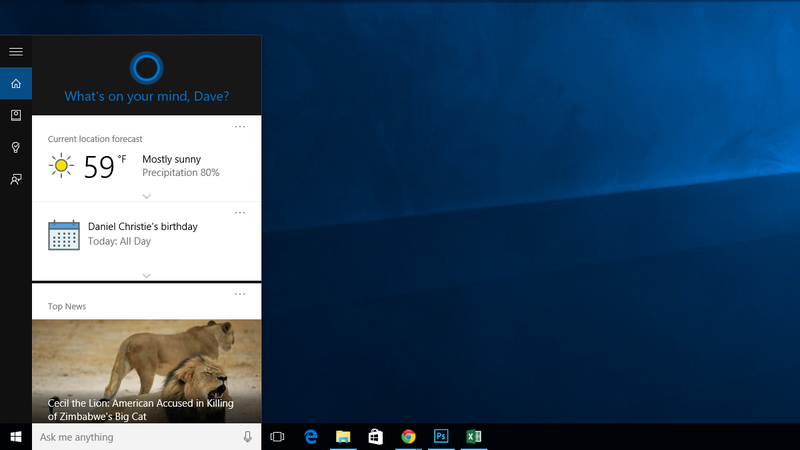Click What's on your mind, Dave? greeting
The height and width of the screenshot is (450, 800).
pyautogui.click(x=146, y=96)
